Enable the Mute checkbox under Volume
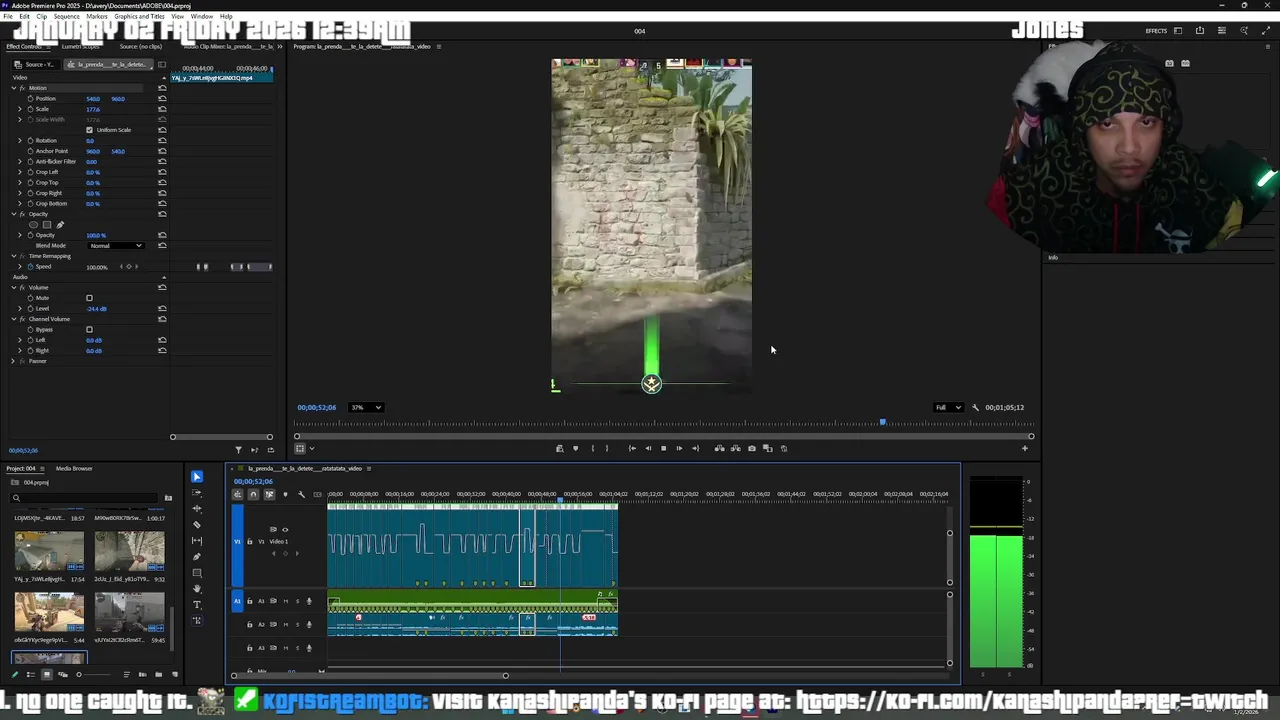The width and height of the screenshot is (1280, 720). (89, 298)
